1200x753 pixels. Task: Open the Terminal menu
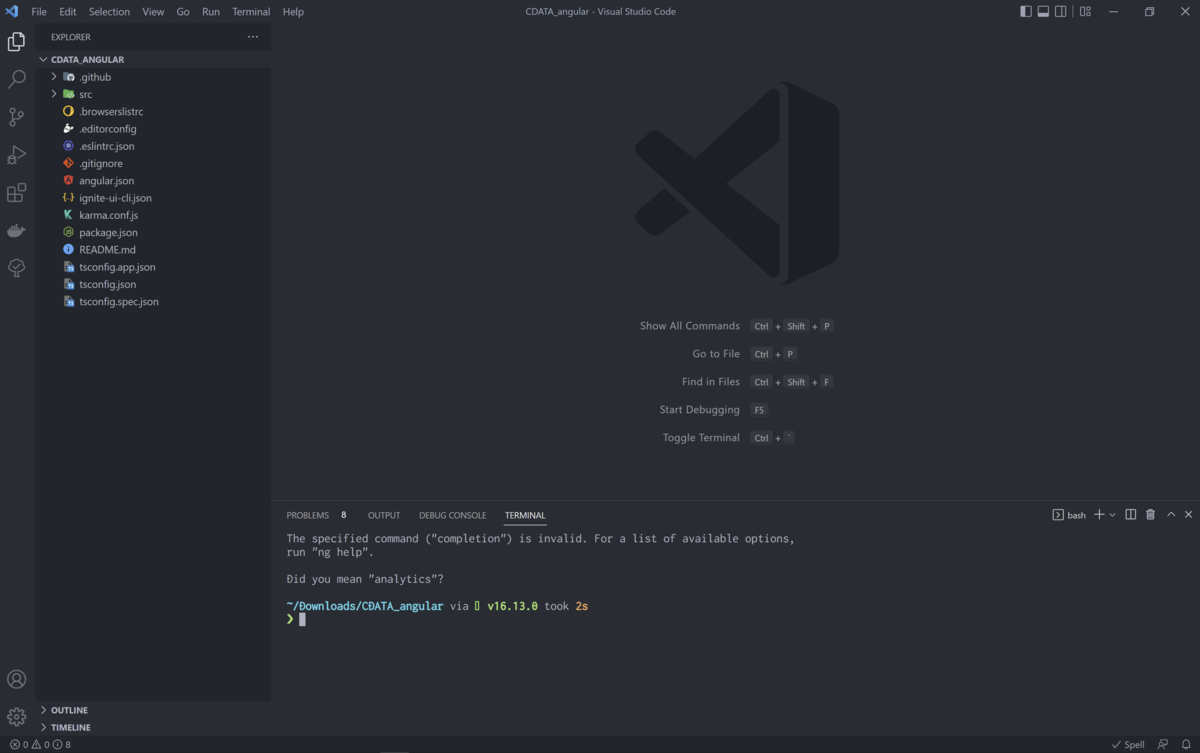click(x=251, y=12)
